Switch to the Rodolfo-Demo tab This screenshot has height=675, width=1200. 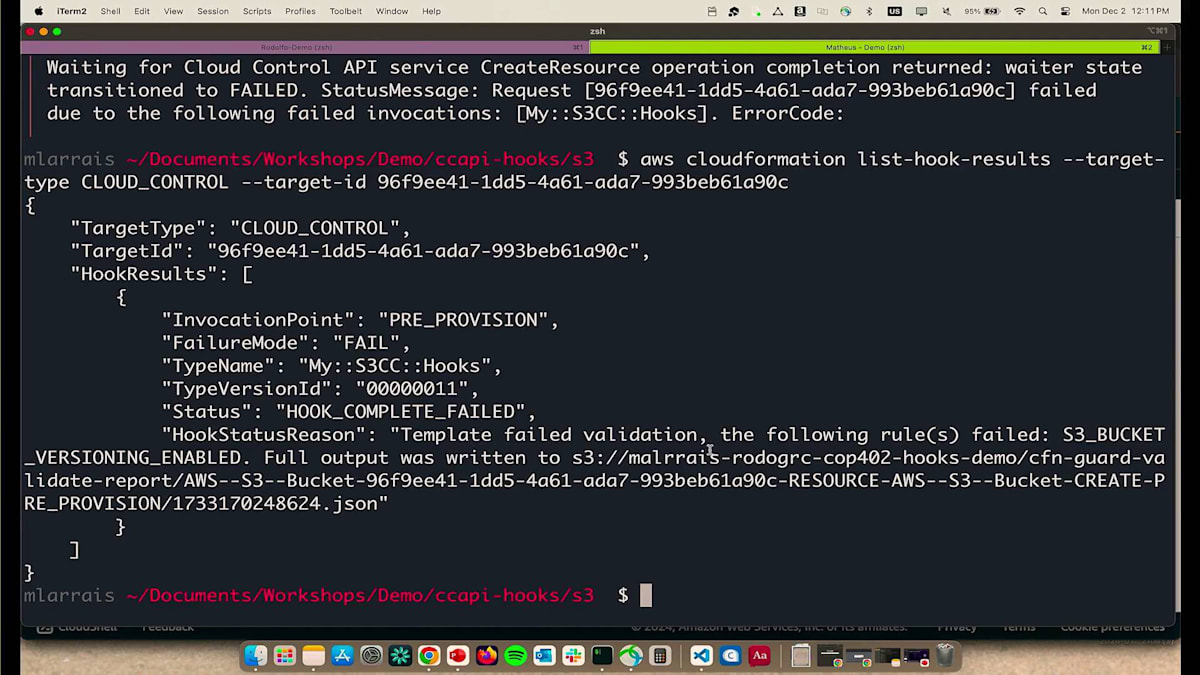pos(304,47)
